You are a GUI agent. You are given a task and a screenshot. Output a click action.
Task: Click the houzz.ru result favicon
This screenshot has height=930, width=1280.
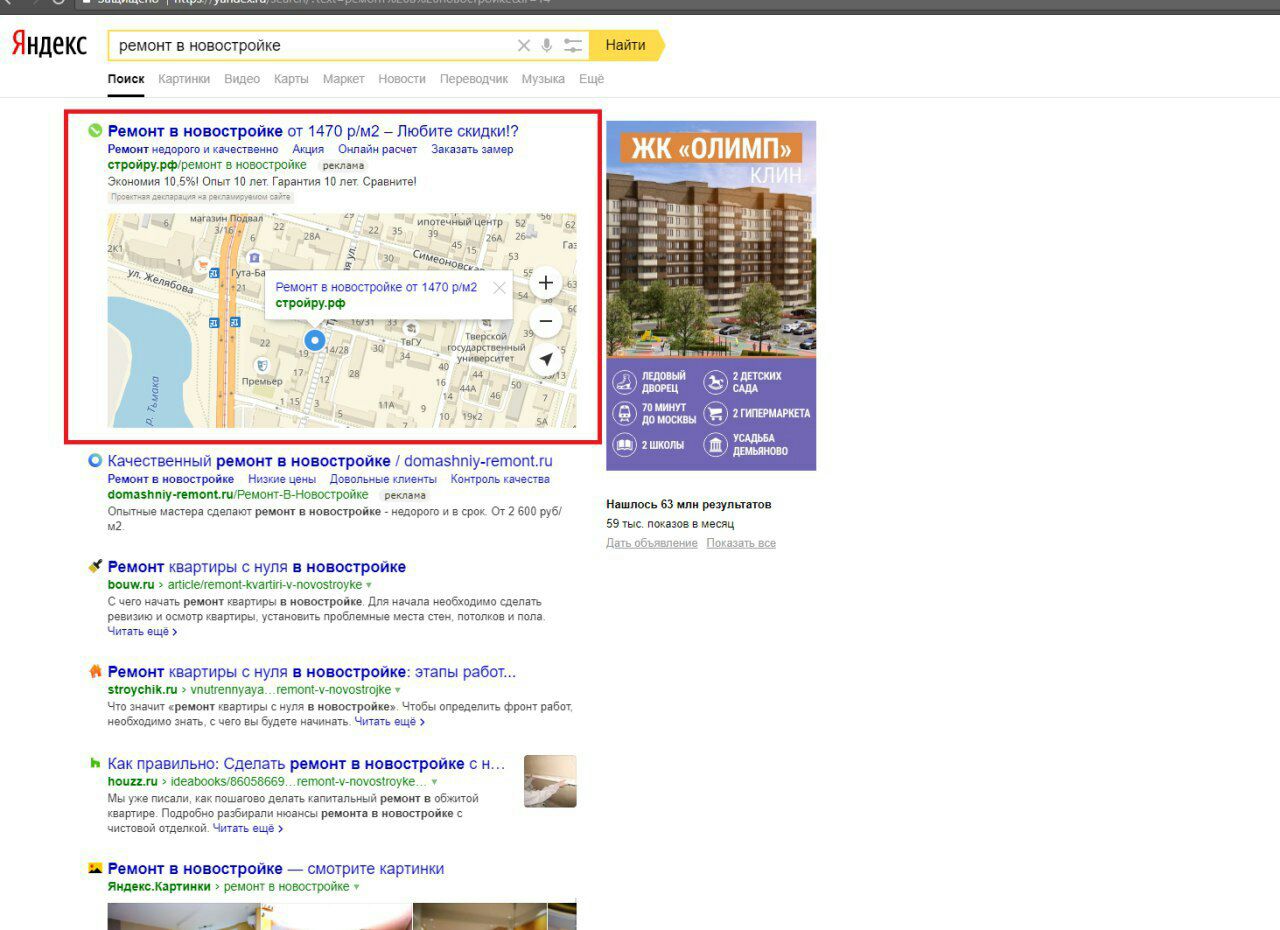point(95,763)
